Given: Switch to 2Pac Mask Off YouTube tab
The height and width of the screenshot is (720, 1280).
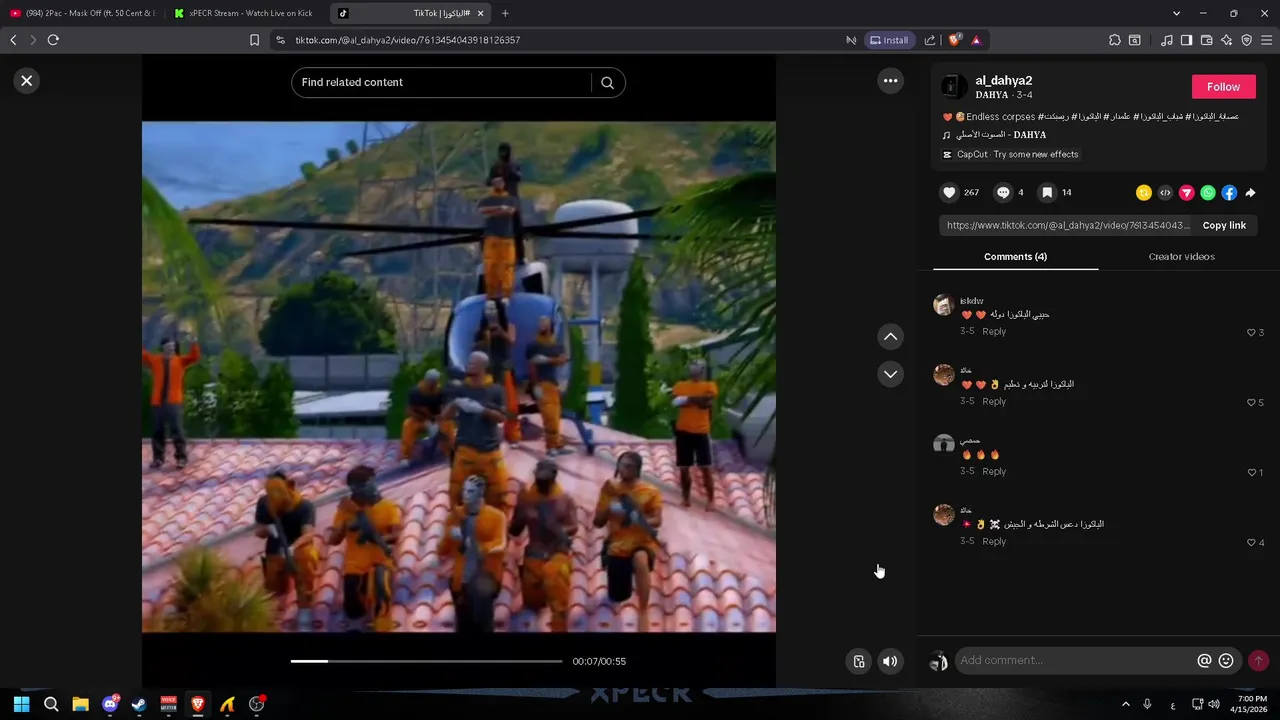Looking at the screenshot, I should pyautogui.click(x=82, y=14).
